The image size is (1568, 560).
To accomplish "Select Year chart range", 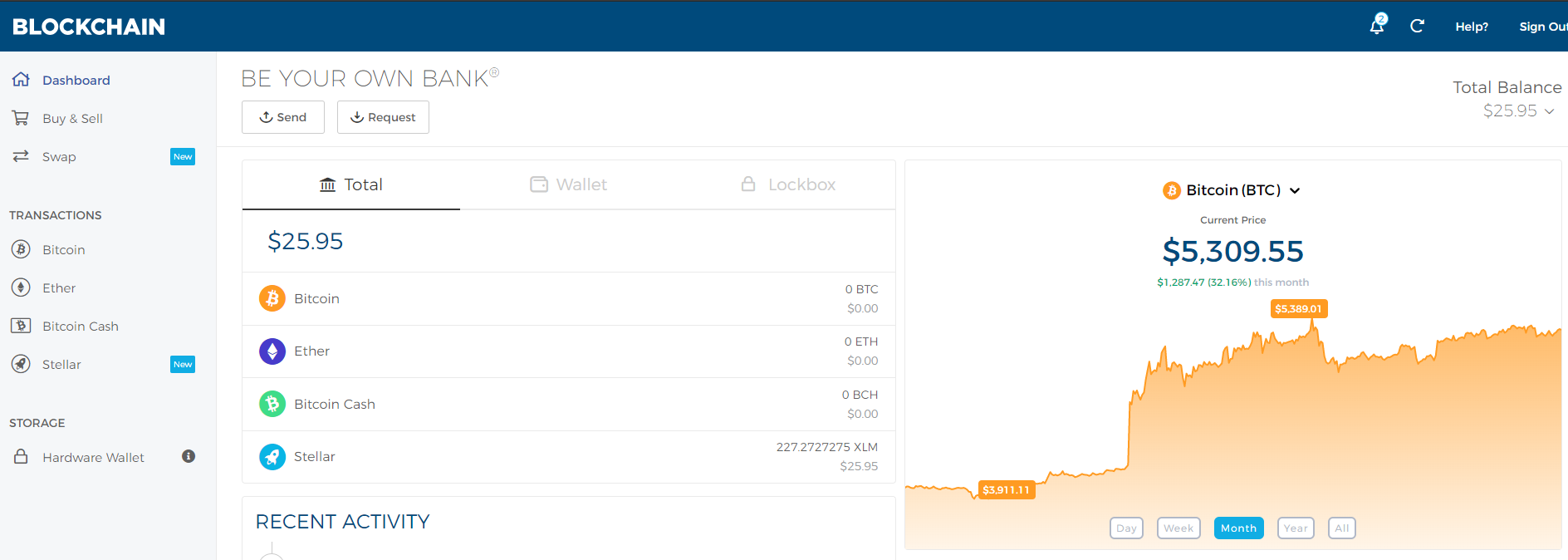I will click(x=1296, y=528).
